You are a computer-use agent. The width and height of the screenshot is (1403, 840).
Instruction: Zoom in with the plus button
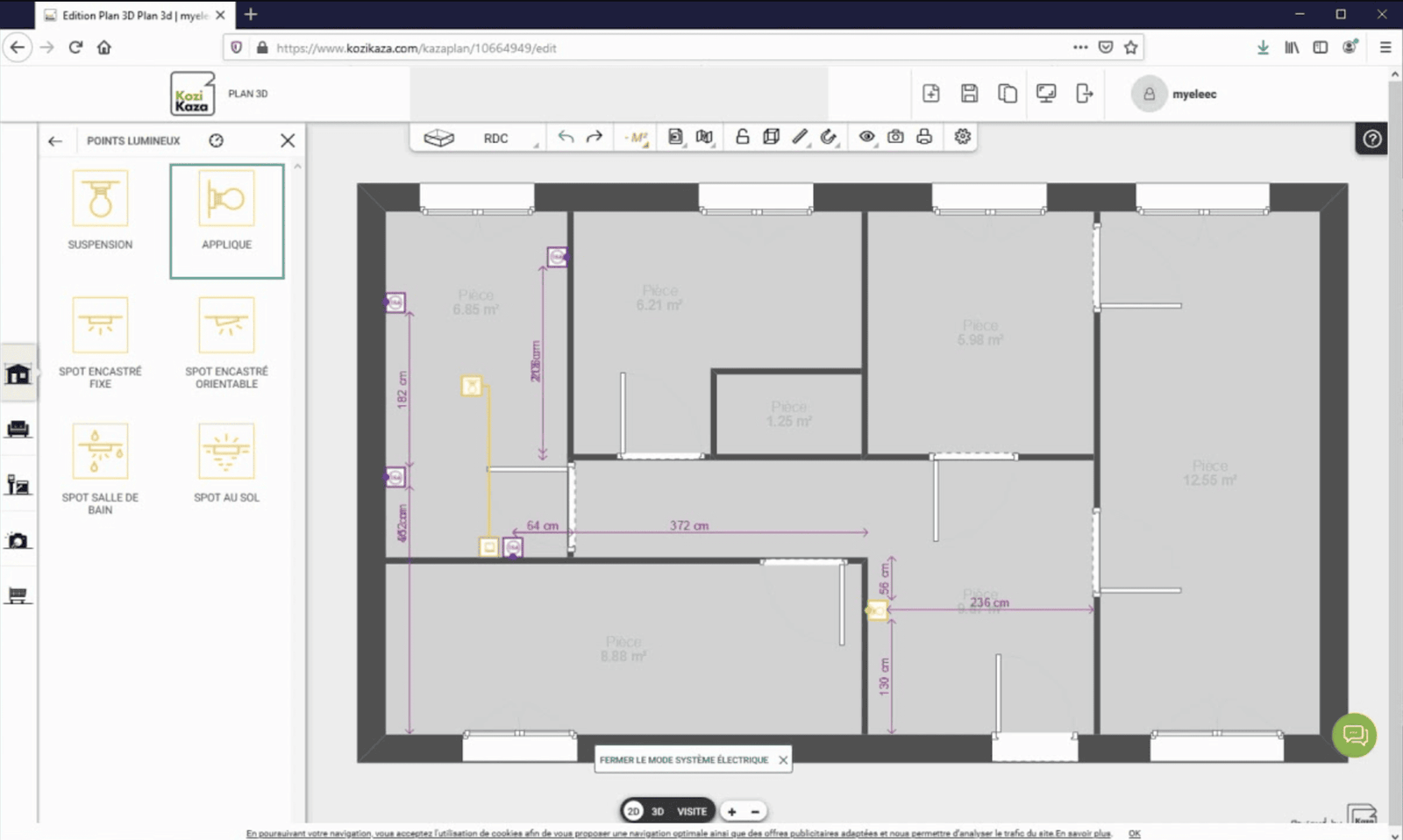pos(731,811)
